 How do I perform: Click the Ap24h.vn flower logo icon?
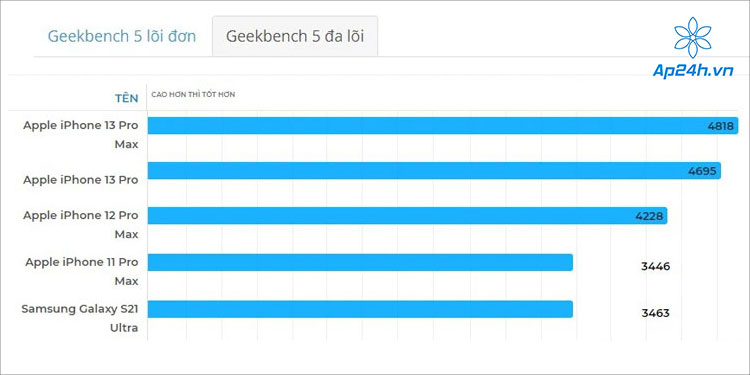(693, 38)
